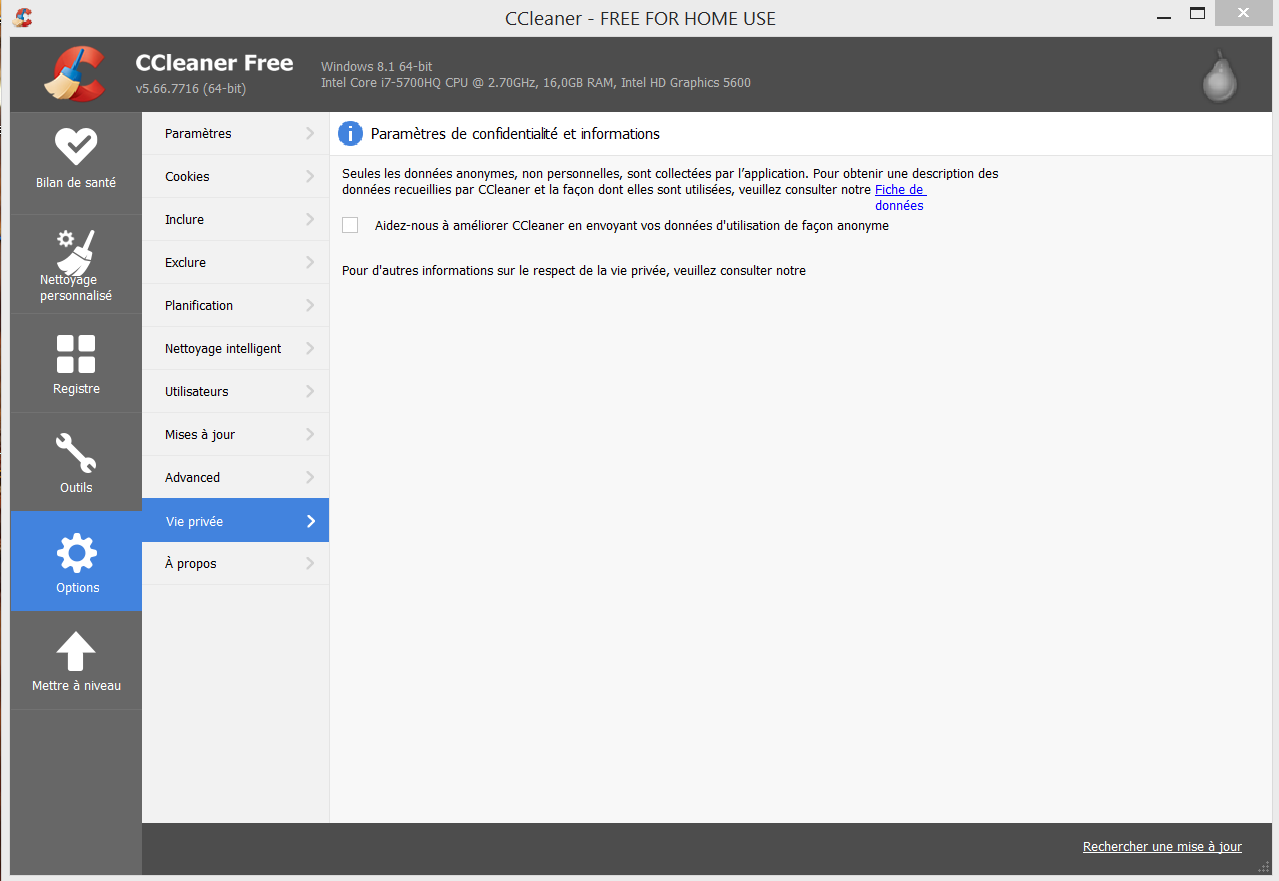The height and width of the screenshot is (881, 1279).
Task: Open Cookies options page
Action: (235, 176)
